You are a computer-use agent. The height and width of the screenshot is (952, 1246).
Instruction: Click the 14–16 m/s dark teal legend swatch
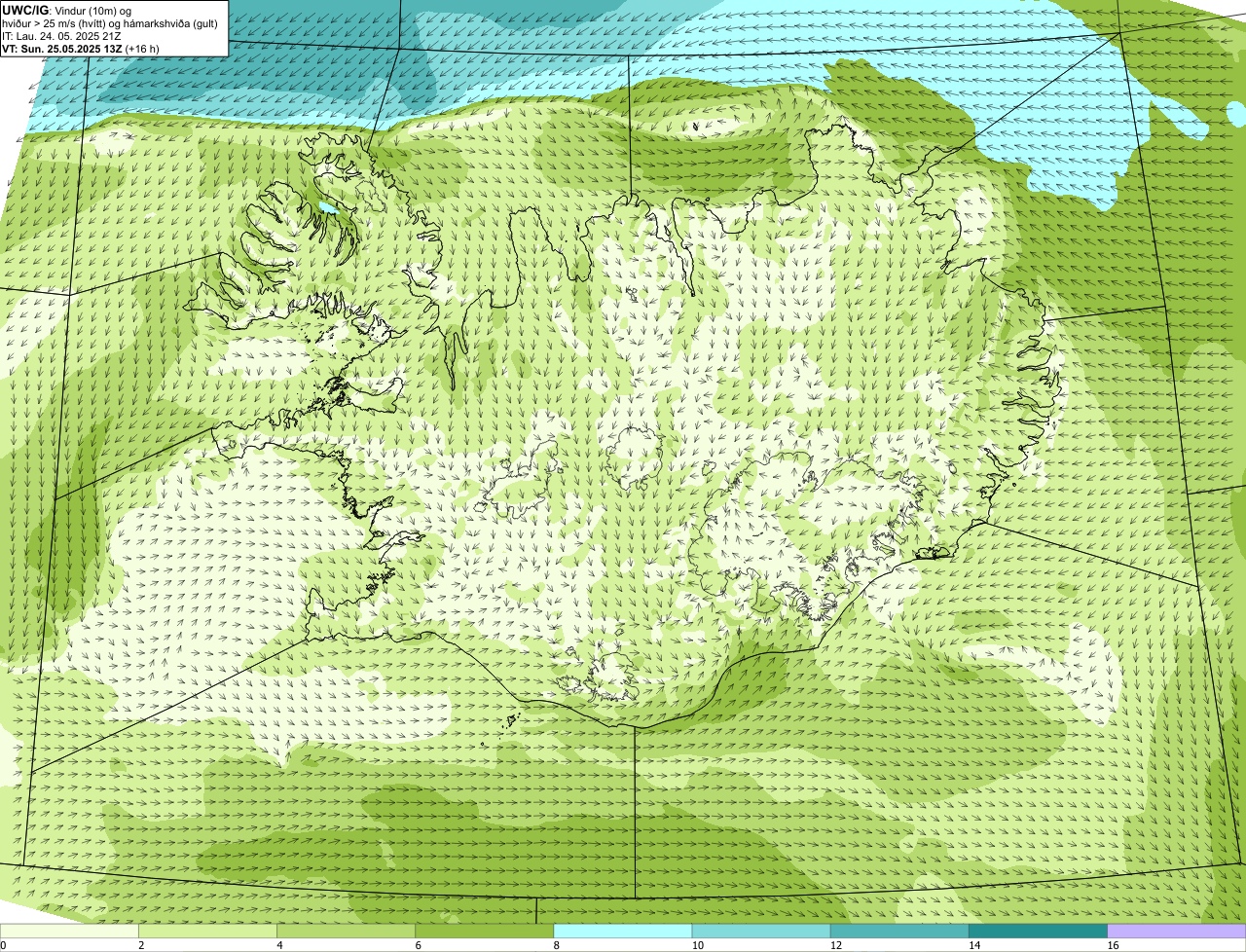(1038, 931)
